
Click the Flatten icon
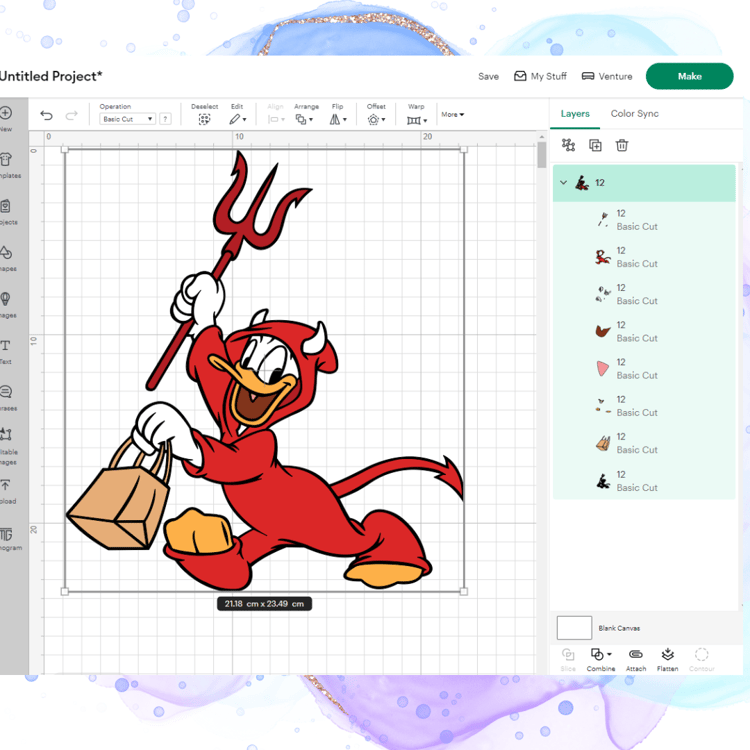click(x=668, y=654)
